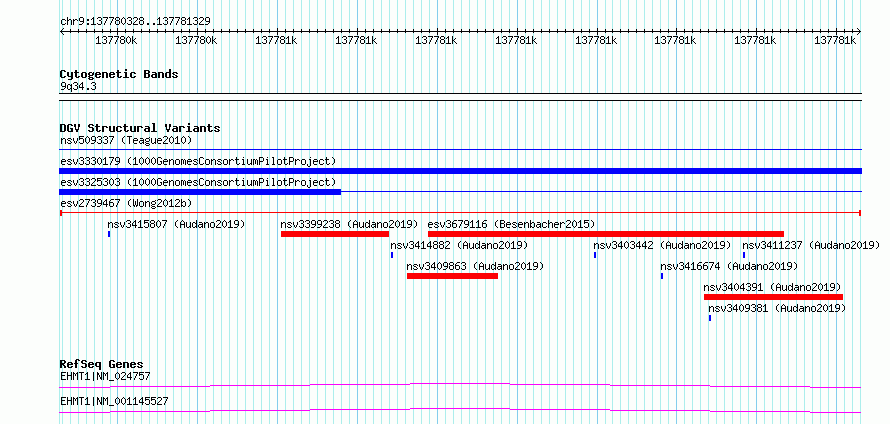Click the chr9:137780328..137781329 coordinate text
Viewport: 890px width, 424px height.
[x=135, y=21]
